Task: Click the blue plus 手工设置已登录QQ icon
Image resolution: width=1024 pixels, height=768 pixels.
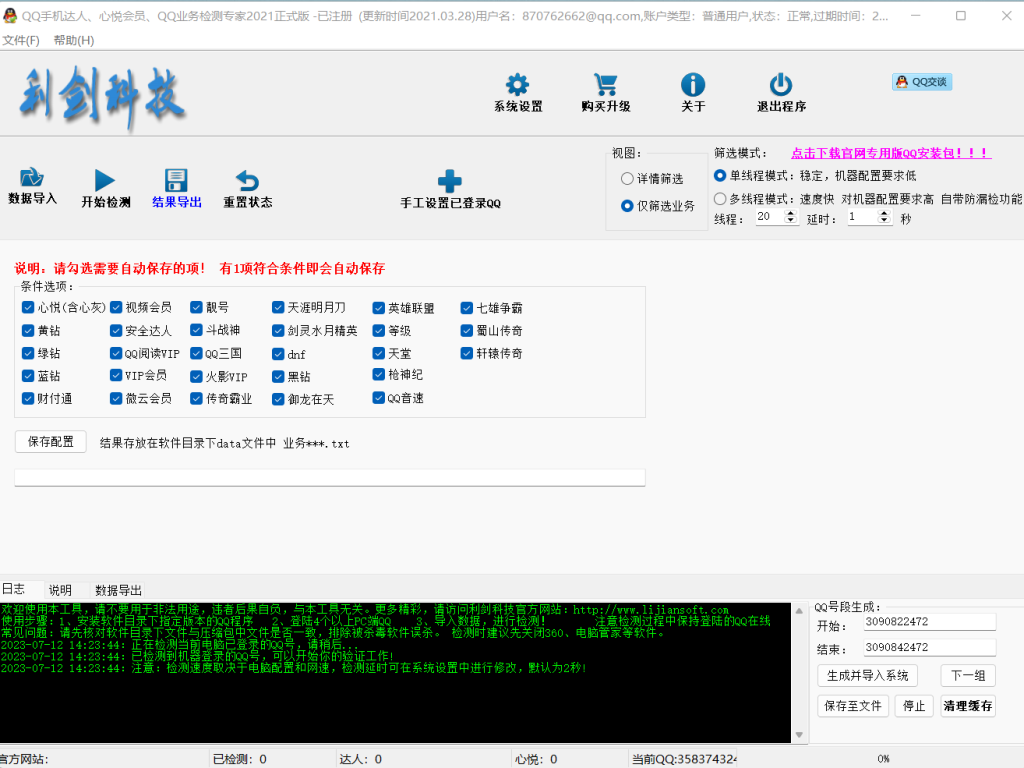Action: [450, 182]
